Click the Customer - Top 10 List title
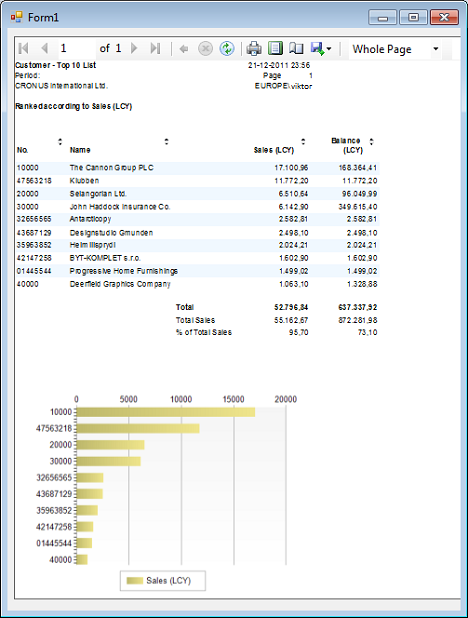The height and width of the screenshot is (618, 468). pyautogui.click(x=56, y=65)
